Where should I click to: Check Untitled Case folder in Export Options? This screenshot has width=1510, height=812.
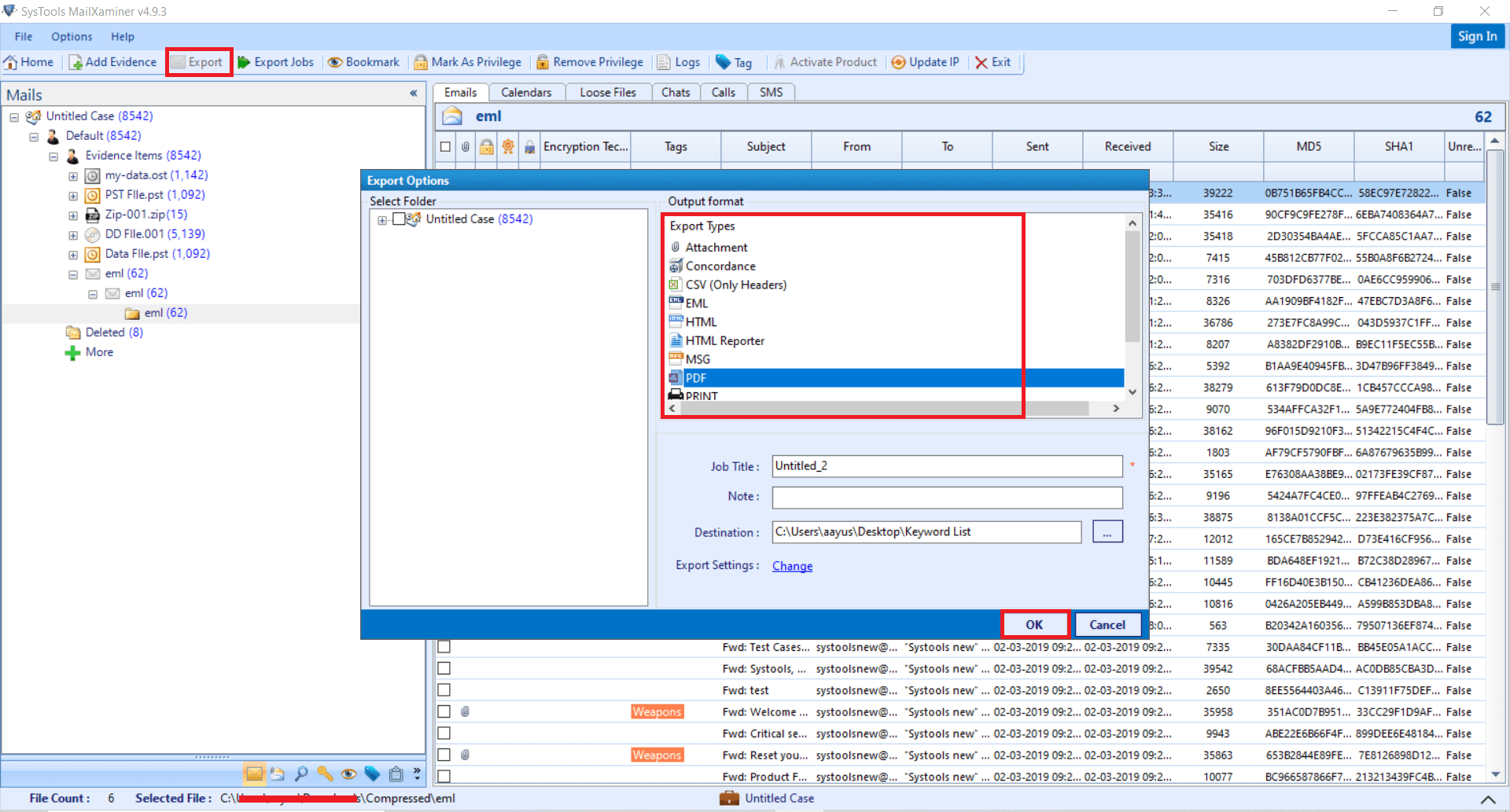pos(398,219)
